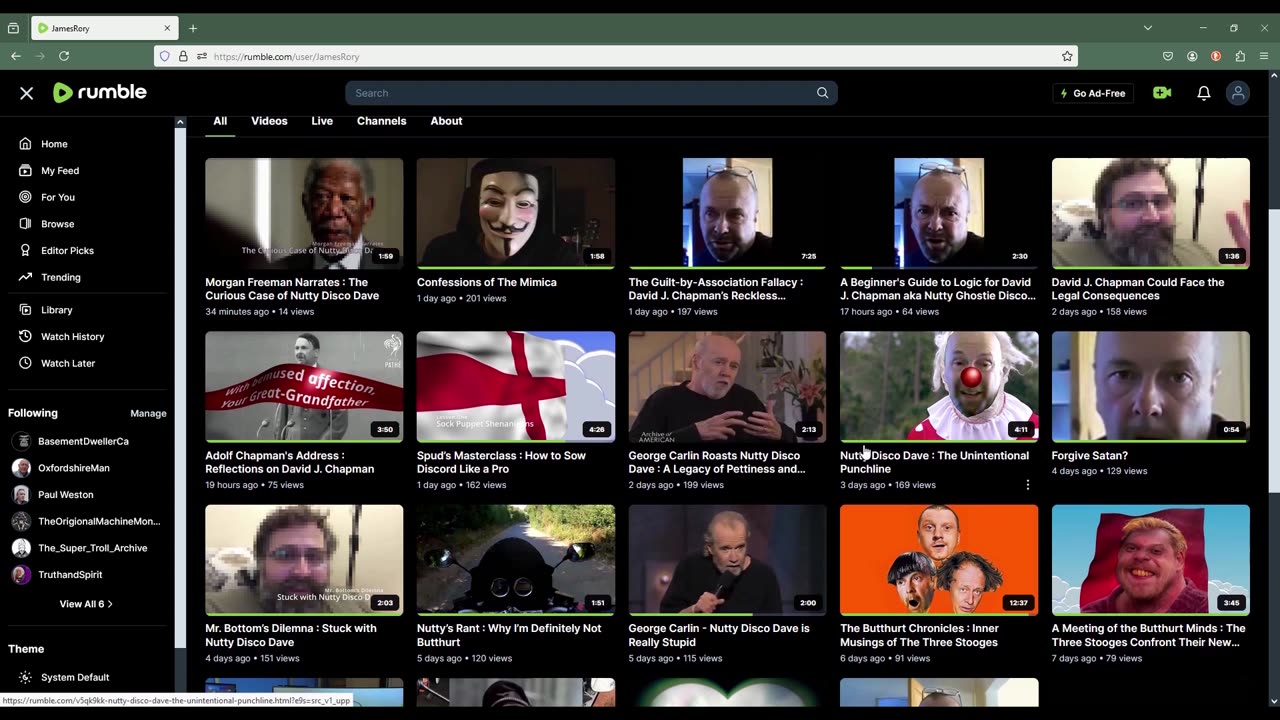Image resolution: width=1280 pixels, height=720 pixels.
Task: Open three-dot menu for Unintentional Punchline video
Action: click(1028, 485)
